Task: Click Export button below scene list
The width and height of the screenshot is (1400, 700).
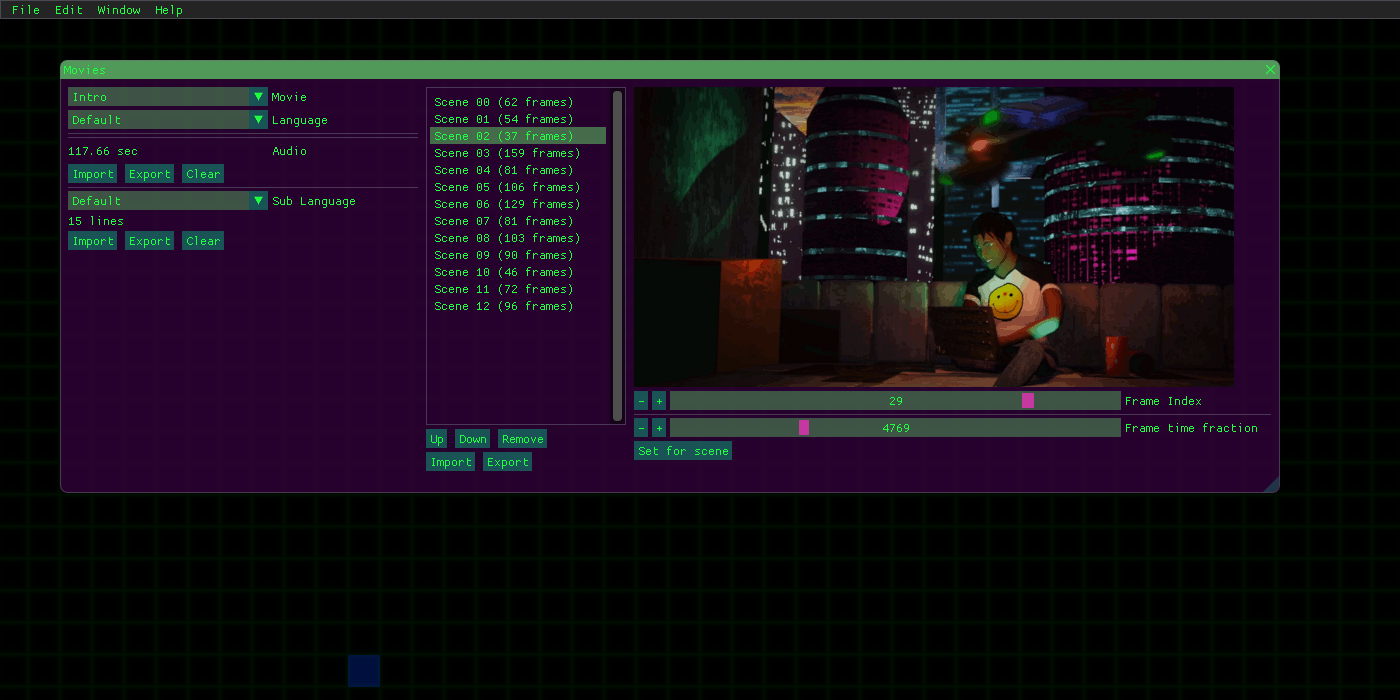Action: tap(508, 462)
